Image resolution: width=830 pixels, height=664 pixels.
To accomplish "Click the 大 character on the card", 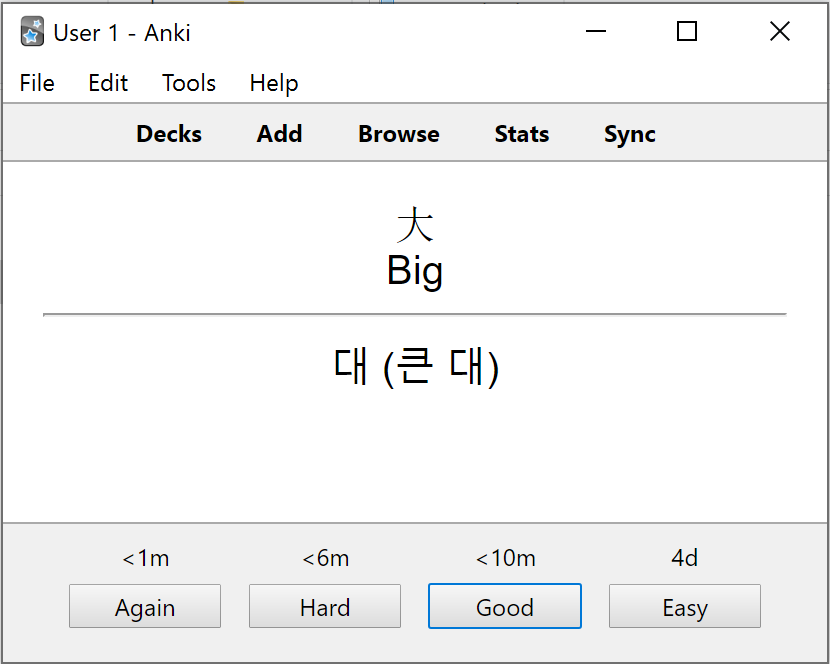I will pos(415,225).
